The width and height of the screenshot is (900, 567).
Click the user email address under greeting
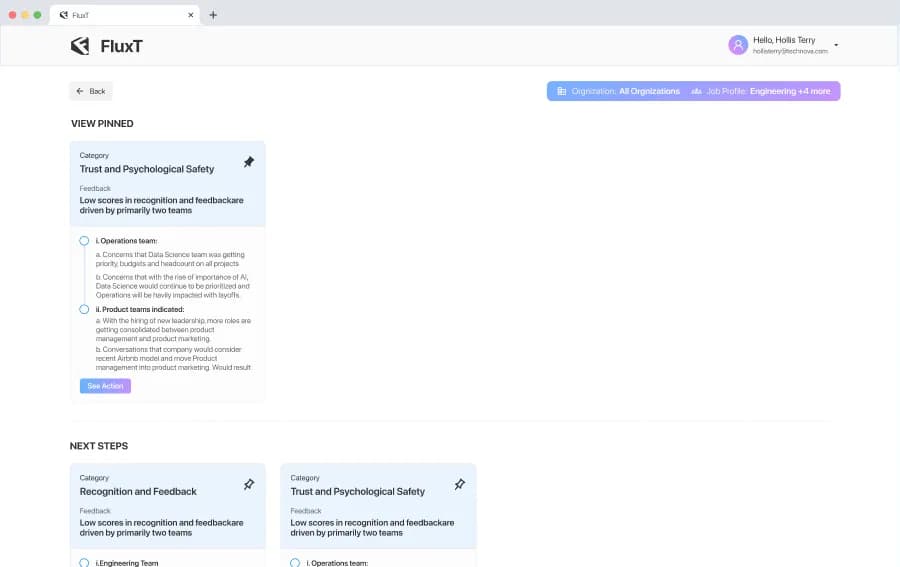tap(790, 51)
